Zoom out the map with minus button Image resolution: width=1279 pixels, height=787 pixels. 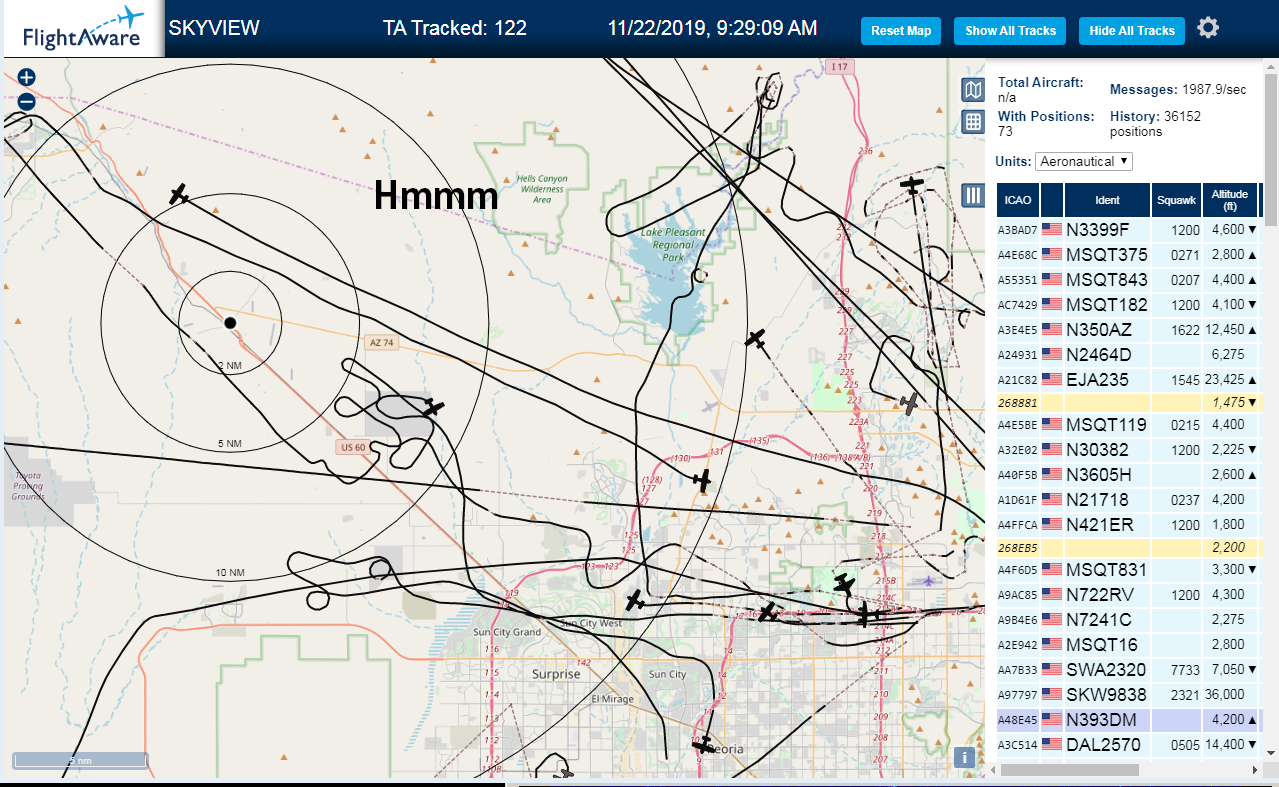(26, 101)
